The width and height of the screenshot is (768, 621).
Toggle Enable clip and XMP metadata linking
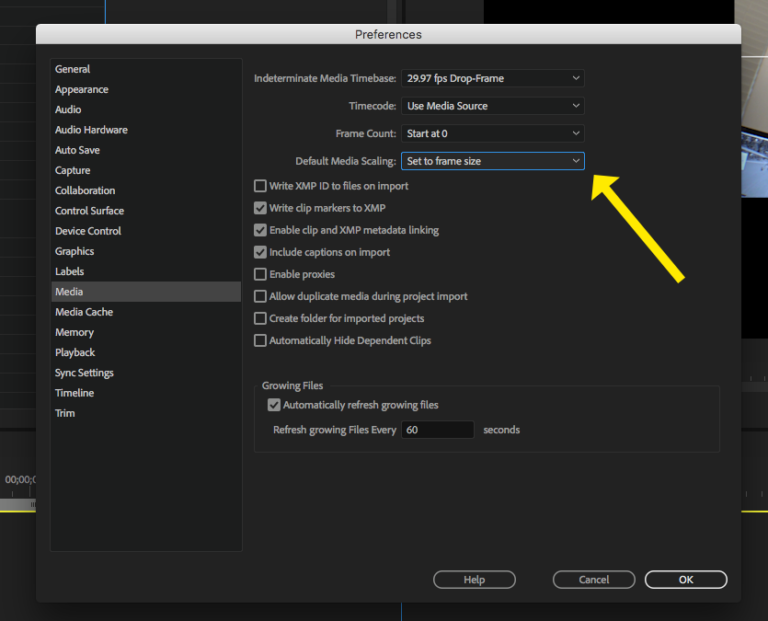(260, 230)
